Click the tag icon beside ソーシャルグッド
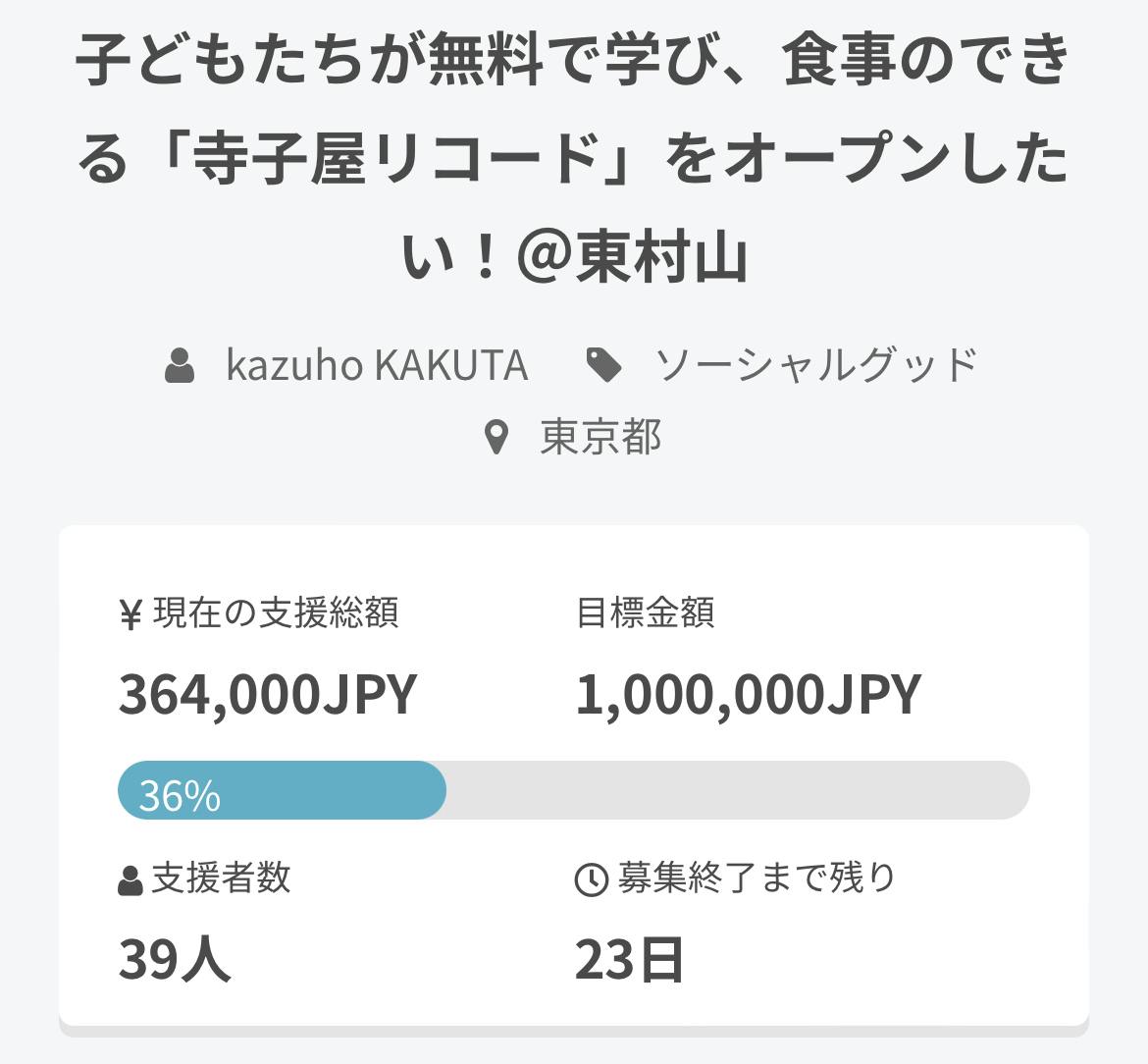 (604, 366)
